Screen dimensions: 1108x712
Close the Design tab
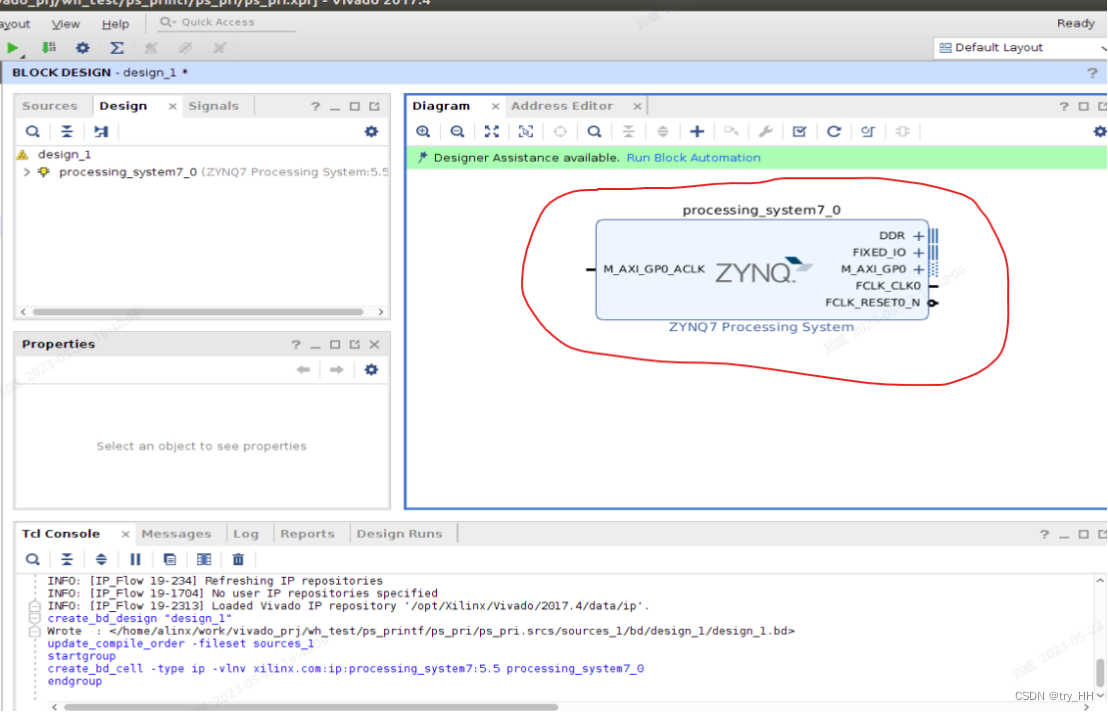(172, 106)
